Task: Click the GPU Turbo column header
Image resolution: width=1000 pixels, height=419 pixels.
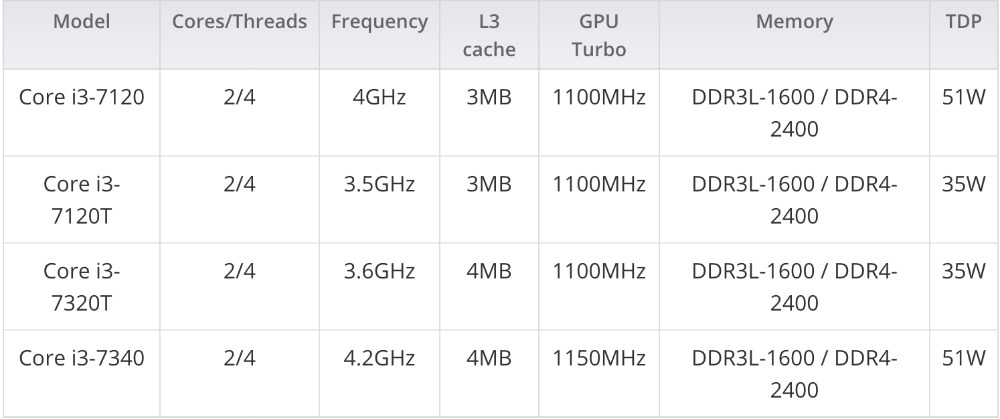Action: point(599,34)
